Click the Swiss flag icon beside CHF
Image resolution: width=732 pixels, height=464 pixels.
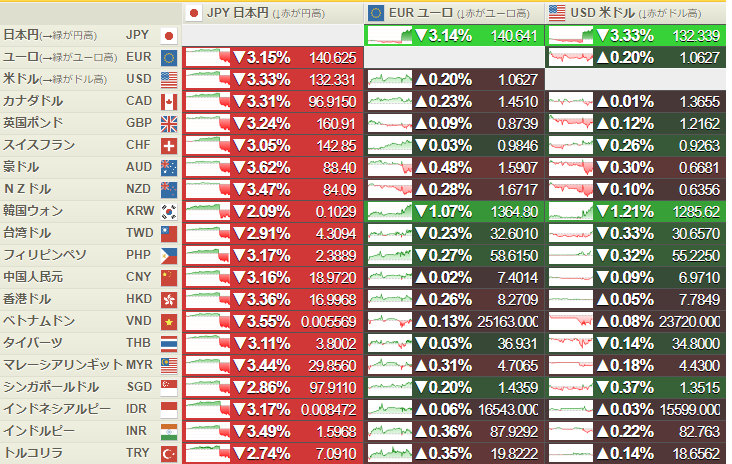pos(168,145)
